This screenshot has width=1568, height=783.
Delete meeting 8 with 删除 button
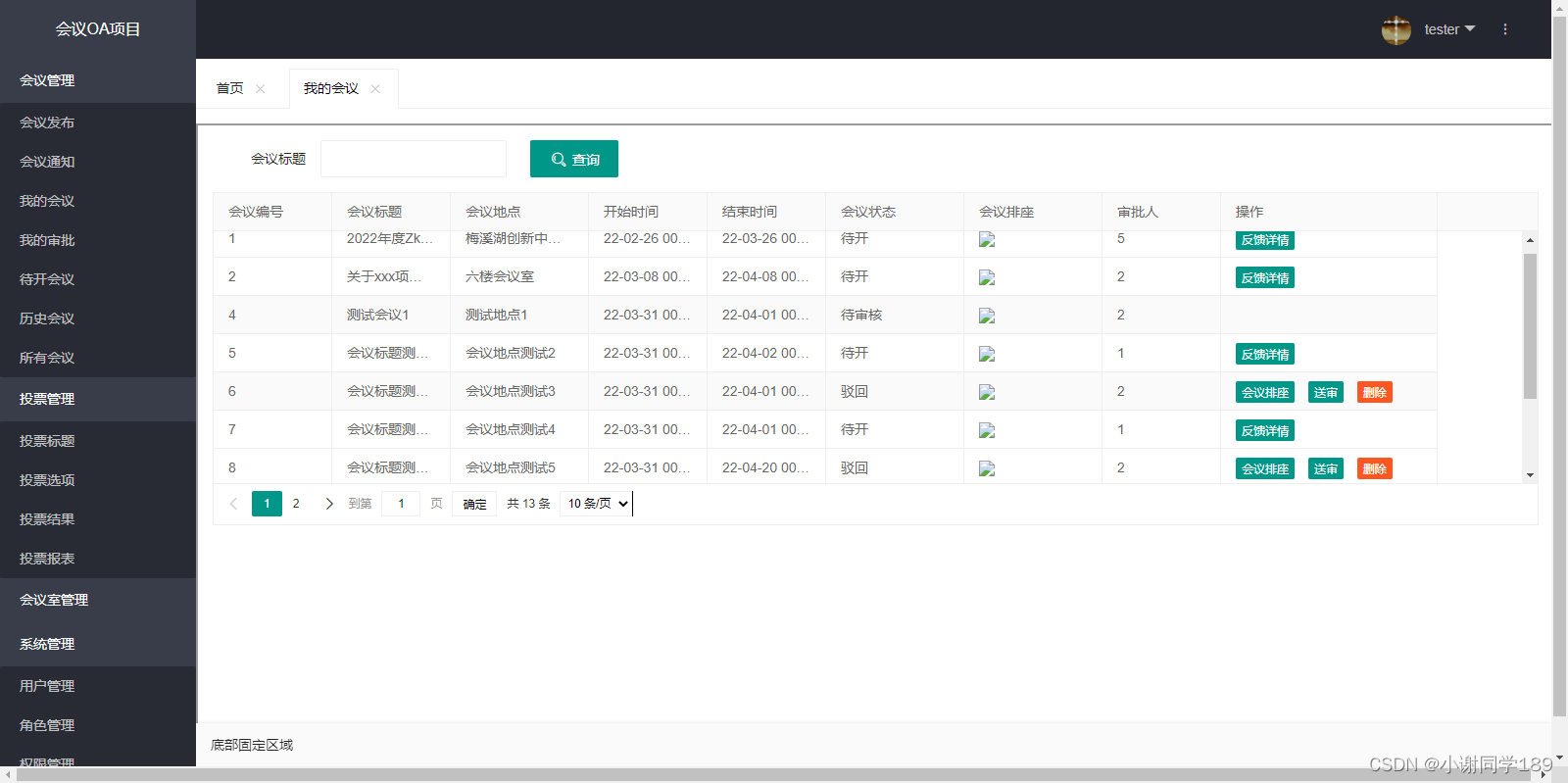1375,468
